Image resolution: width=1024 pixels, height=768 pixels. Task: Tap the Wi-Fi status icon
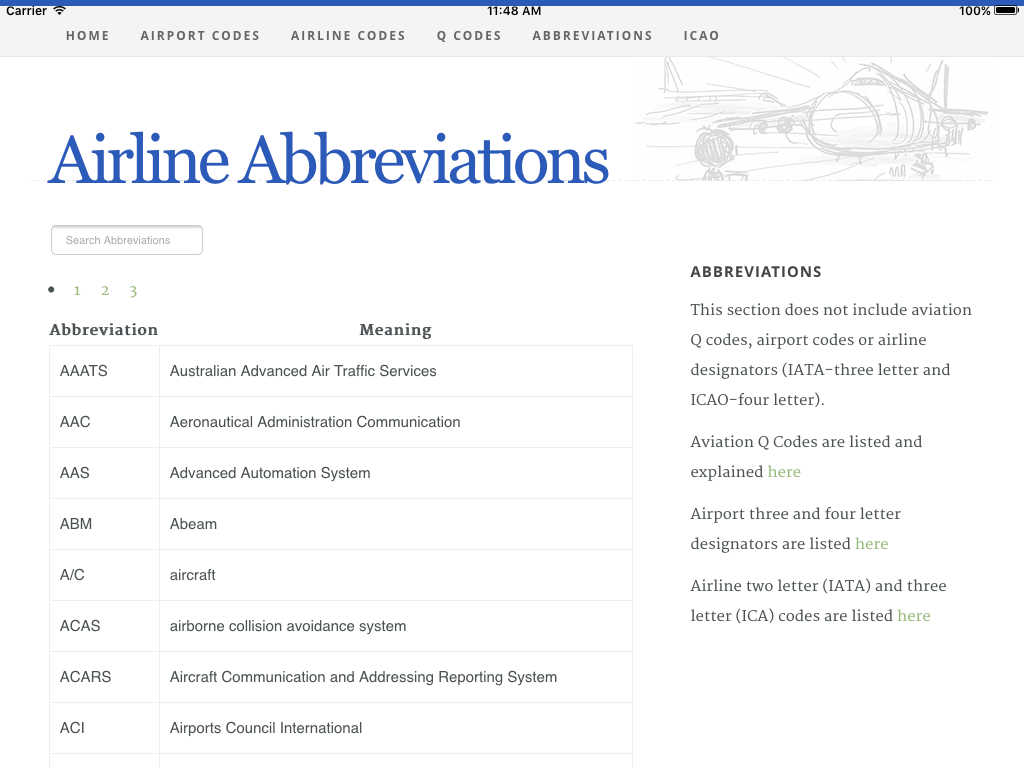[59, 10]
